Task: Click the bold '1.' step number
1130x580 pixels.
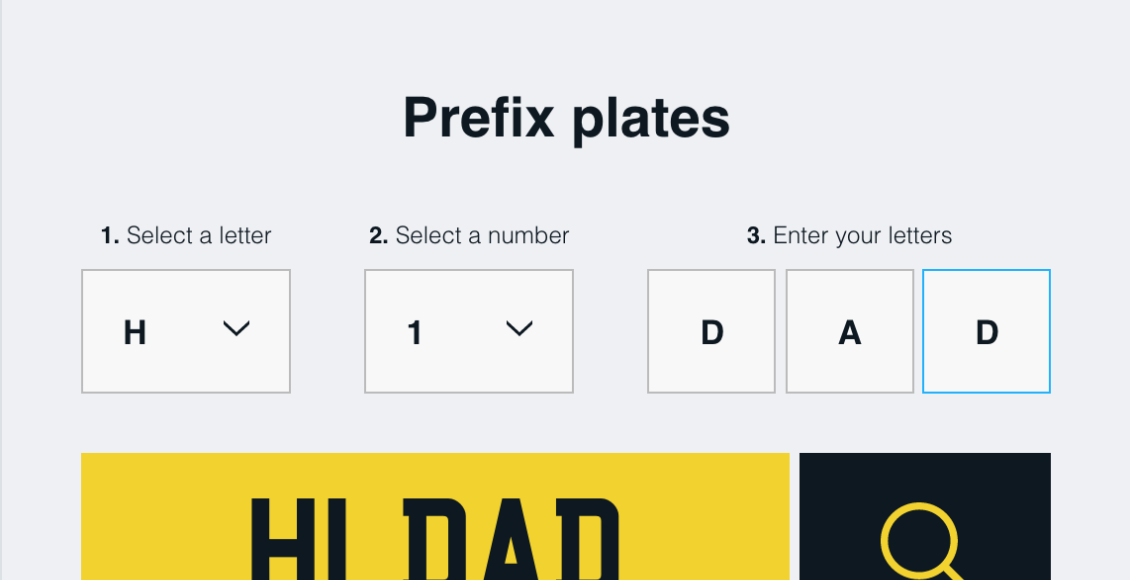Action: [110, 236]
